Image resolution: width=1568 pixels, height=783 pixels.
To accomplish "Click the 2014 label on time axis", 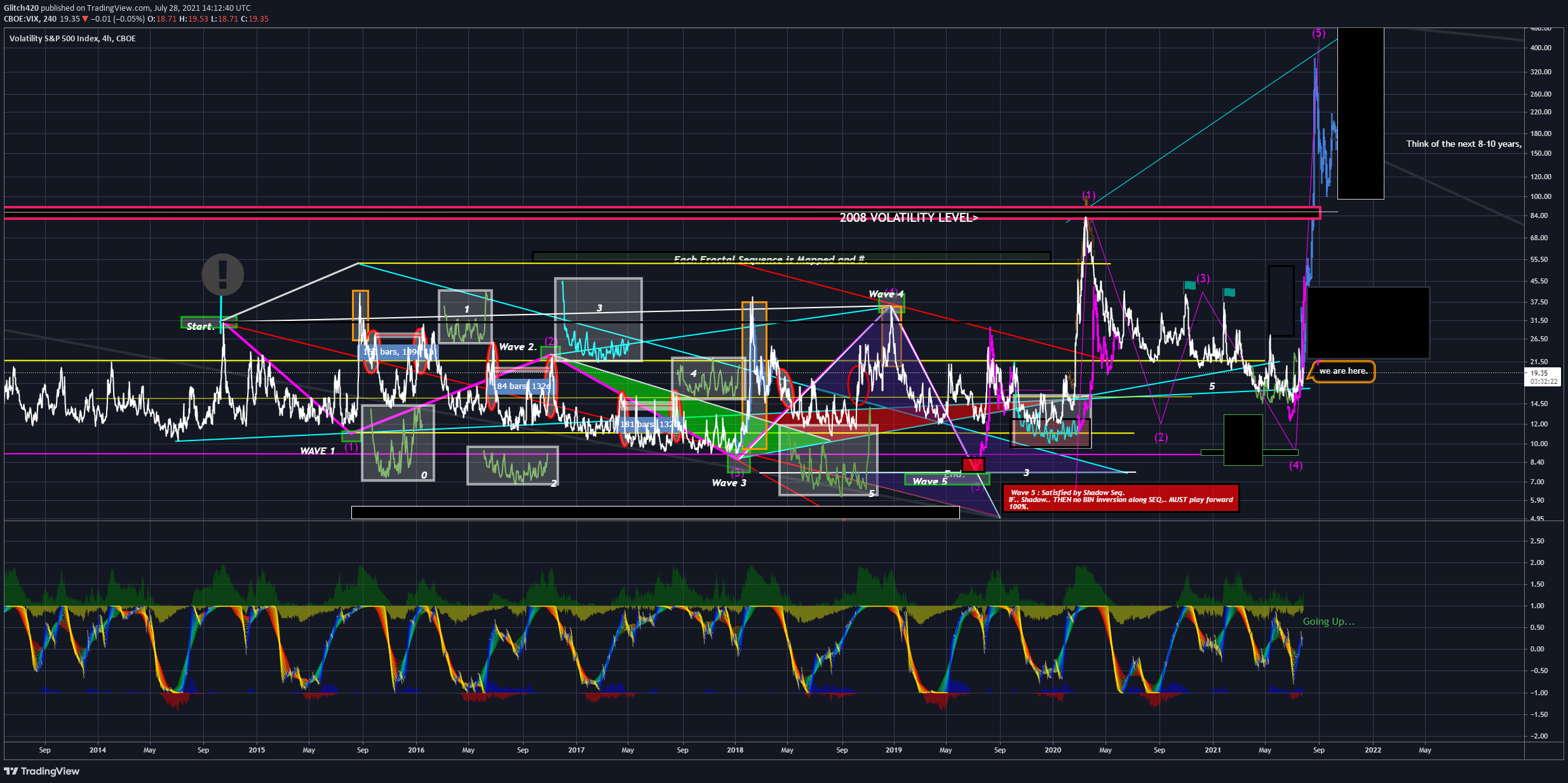I will tap(97, 750).
